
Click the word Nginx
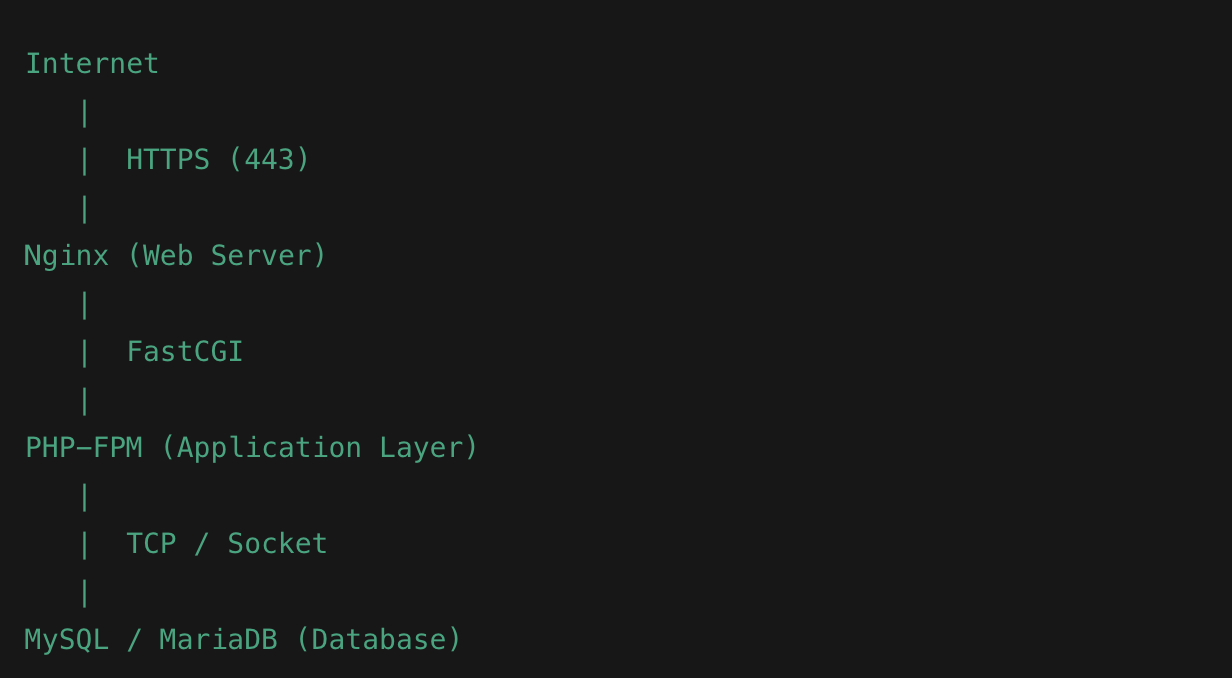click(66, 256)
